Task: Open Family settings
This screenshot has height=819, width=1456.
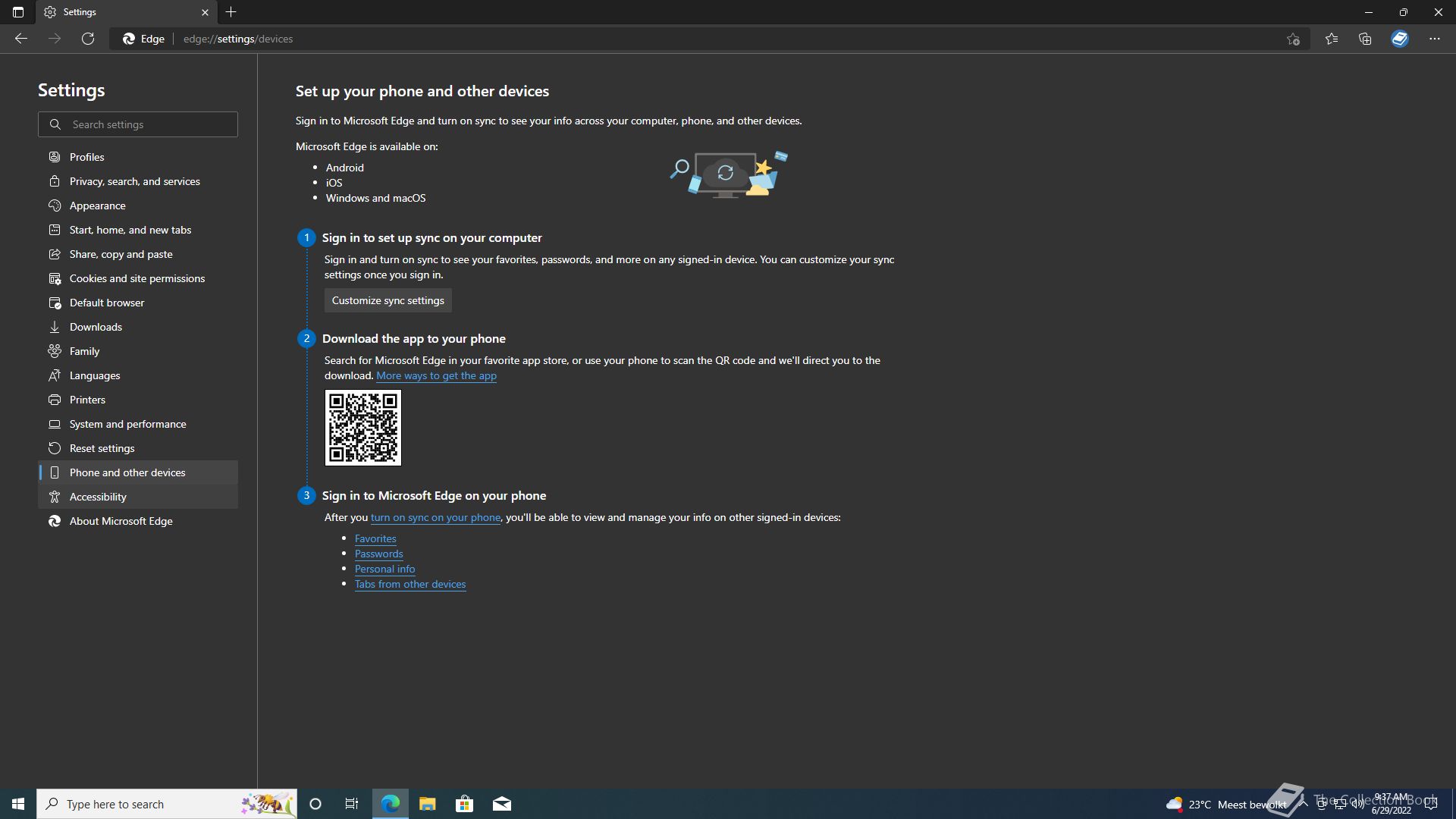Action: pyautogui.click(x=138, y=351)
